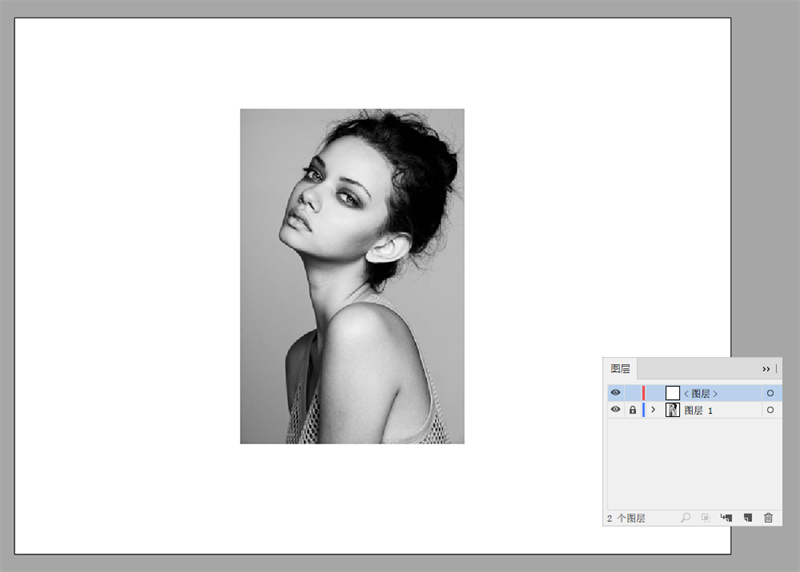Viewport: 800px width, 572px height.
Task: Switch to the 图层 panel tab
Action: pos(620,369)
